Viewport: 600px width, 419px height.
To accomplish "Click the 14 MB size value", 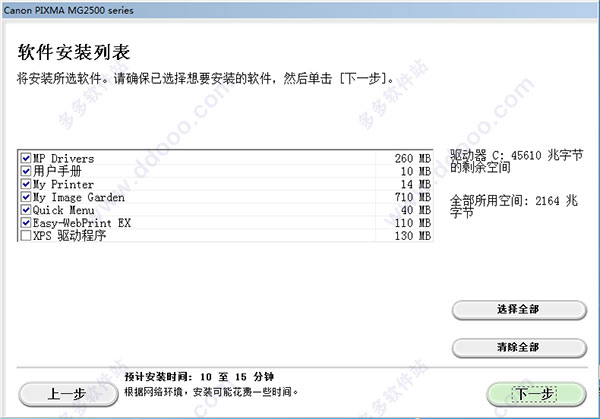I will point(416,184).
